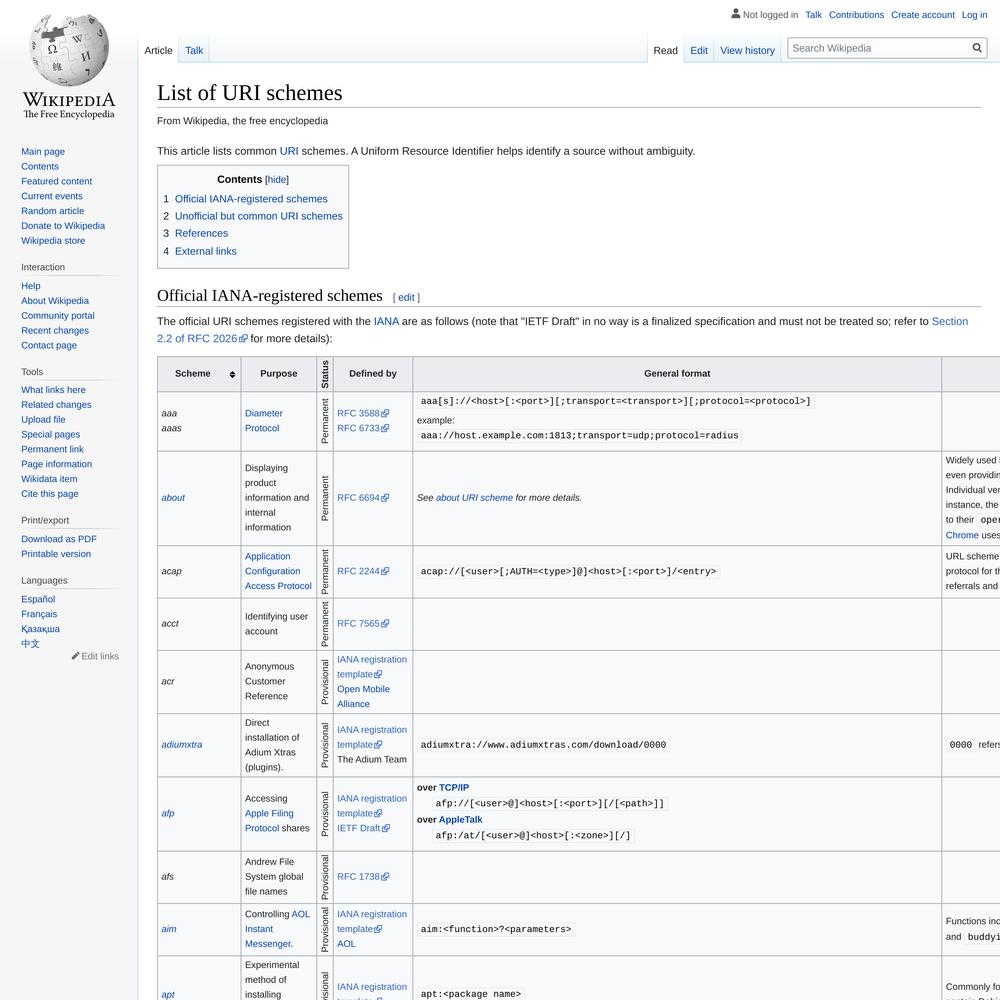View Recent changes

click(55, 330)
